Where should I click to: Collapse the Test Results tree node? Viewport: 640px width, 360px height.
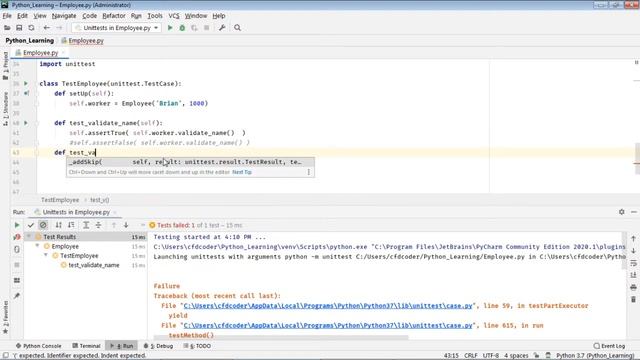pos(29,237)
